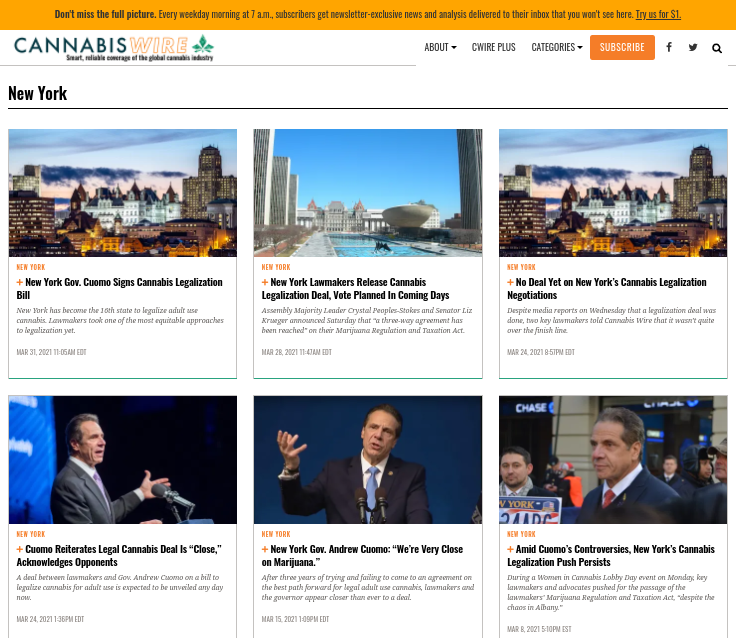Click the 'New York' page heading
The width and height of the screenshot is (736, 638).
click(x=38, y=93)
